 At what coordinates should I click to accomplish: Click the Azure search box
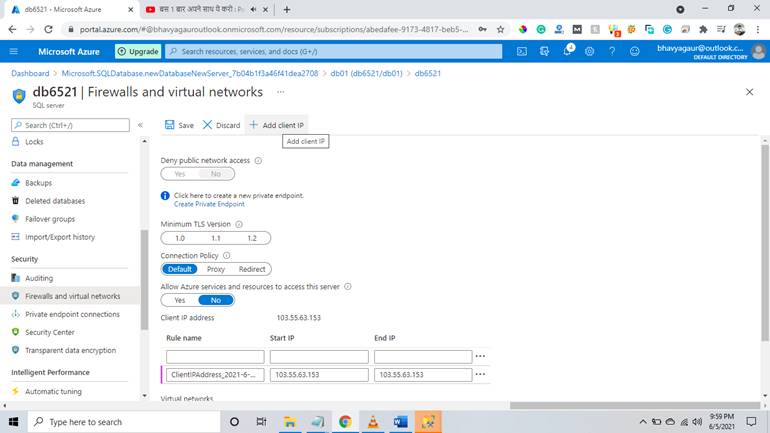(x=333, y=51)
